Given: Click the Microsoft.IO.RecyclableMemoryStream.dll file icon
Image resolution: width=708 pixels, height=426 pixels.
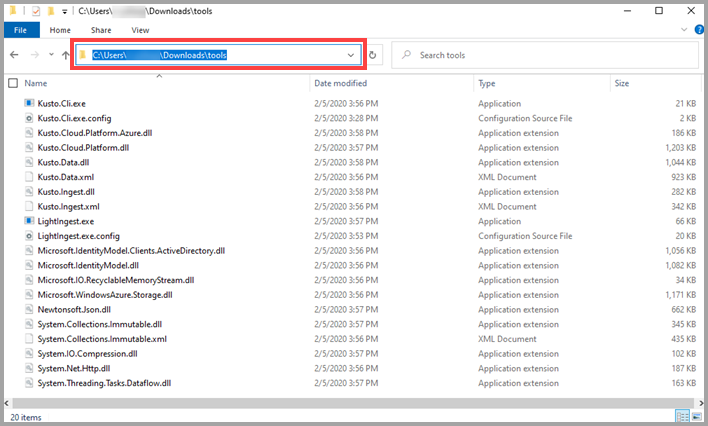Looking at the screenshot, I should click(x=29, y=280).
